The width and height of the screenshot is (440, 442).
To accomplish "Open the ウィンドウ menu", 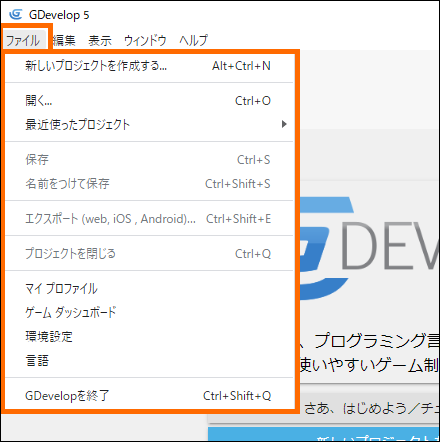I will point(145,40).
